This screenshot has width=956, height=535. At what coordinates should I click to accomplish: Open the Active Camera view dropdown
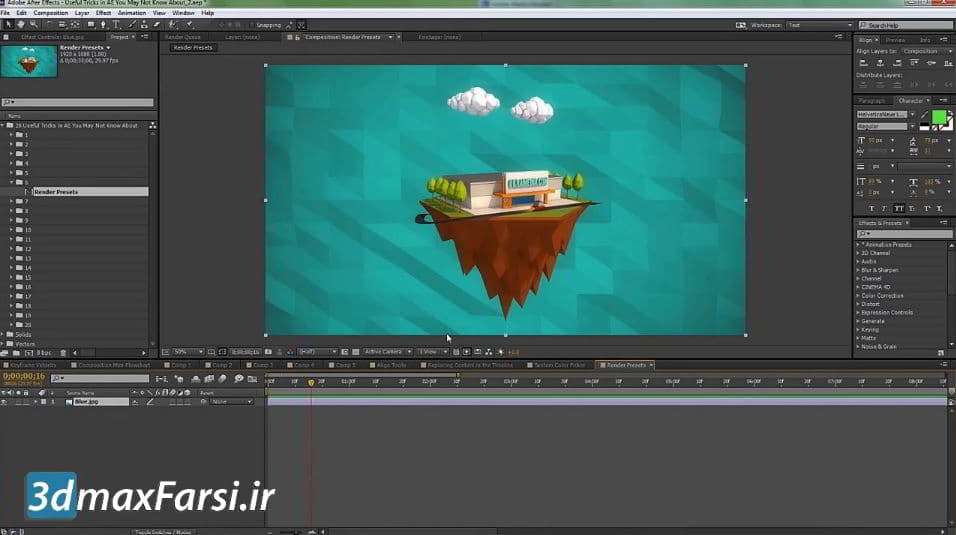386,352
